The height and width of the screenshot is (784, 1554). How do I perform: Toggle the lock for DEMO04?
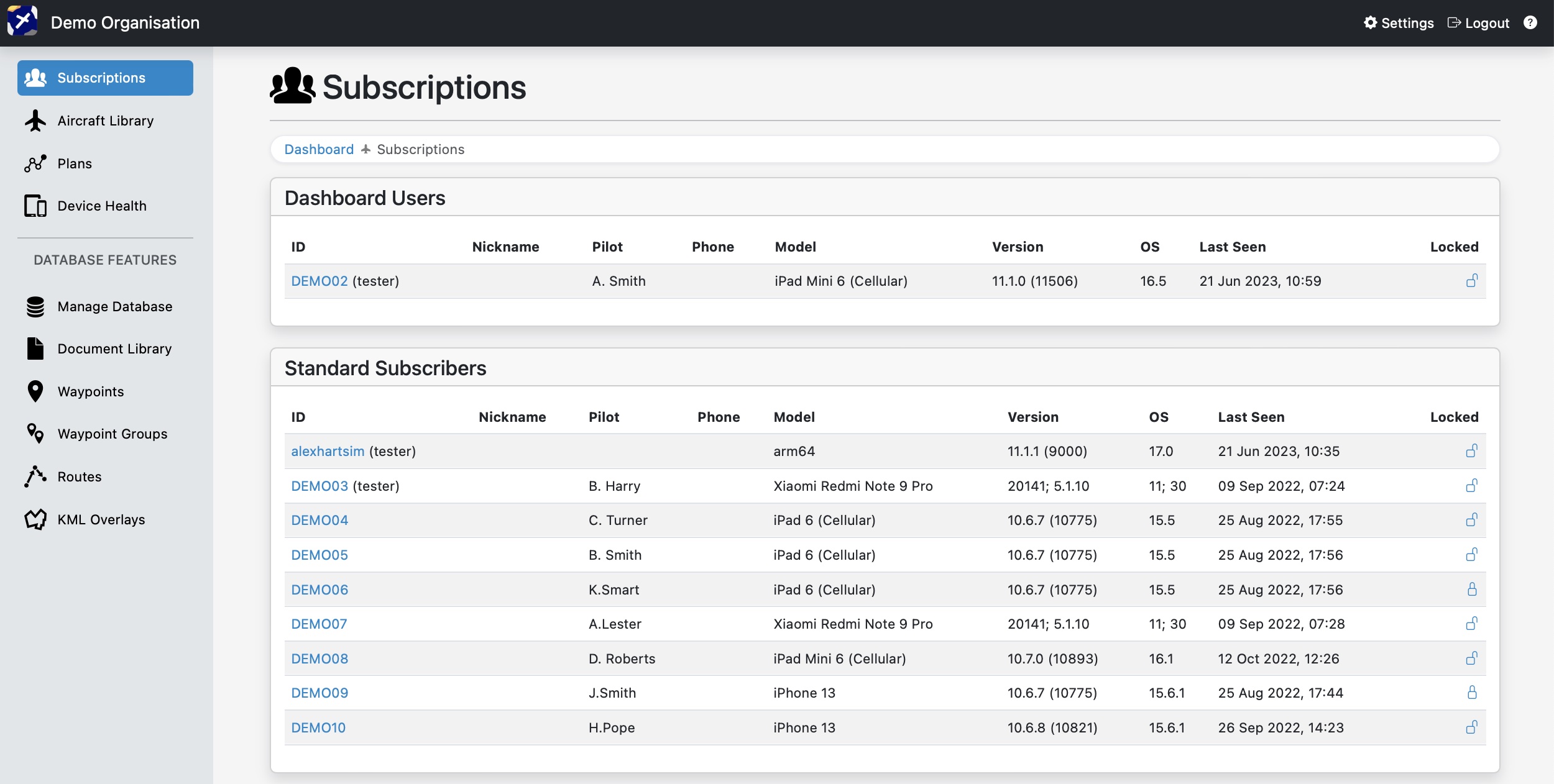pyautogui.click(x=1472, y=520)
